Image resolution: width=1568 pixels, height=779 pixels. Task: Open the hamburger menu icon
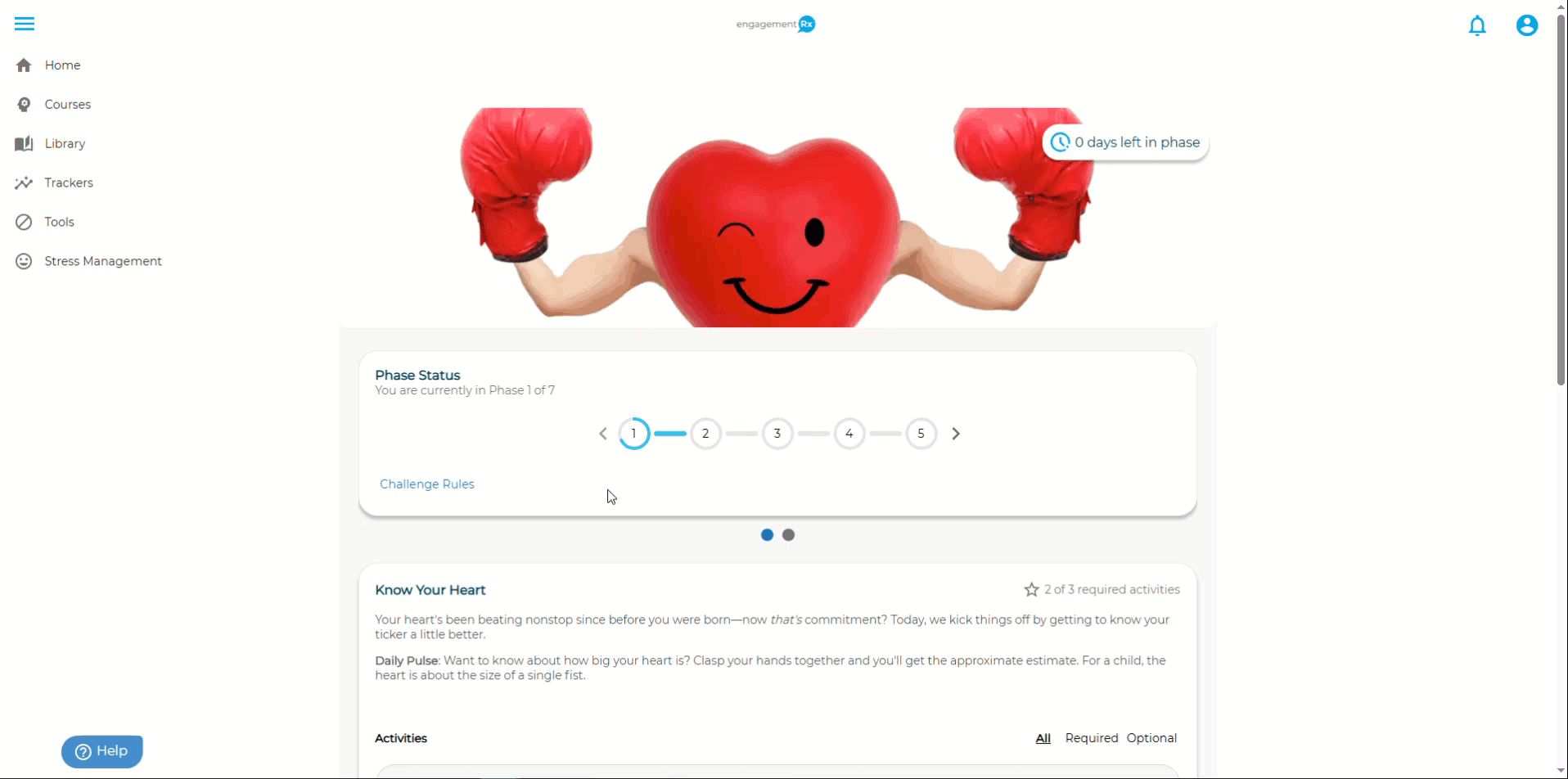(x=25, y=24)
